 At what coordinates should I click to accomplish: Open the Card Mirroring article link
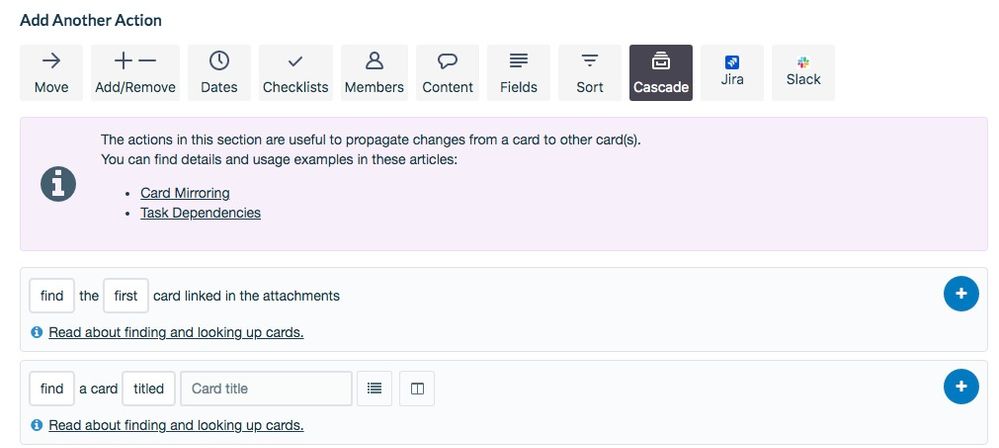[185, 192]
